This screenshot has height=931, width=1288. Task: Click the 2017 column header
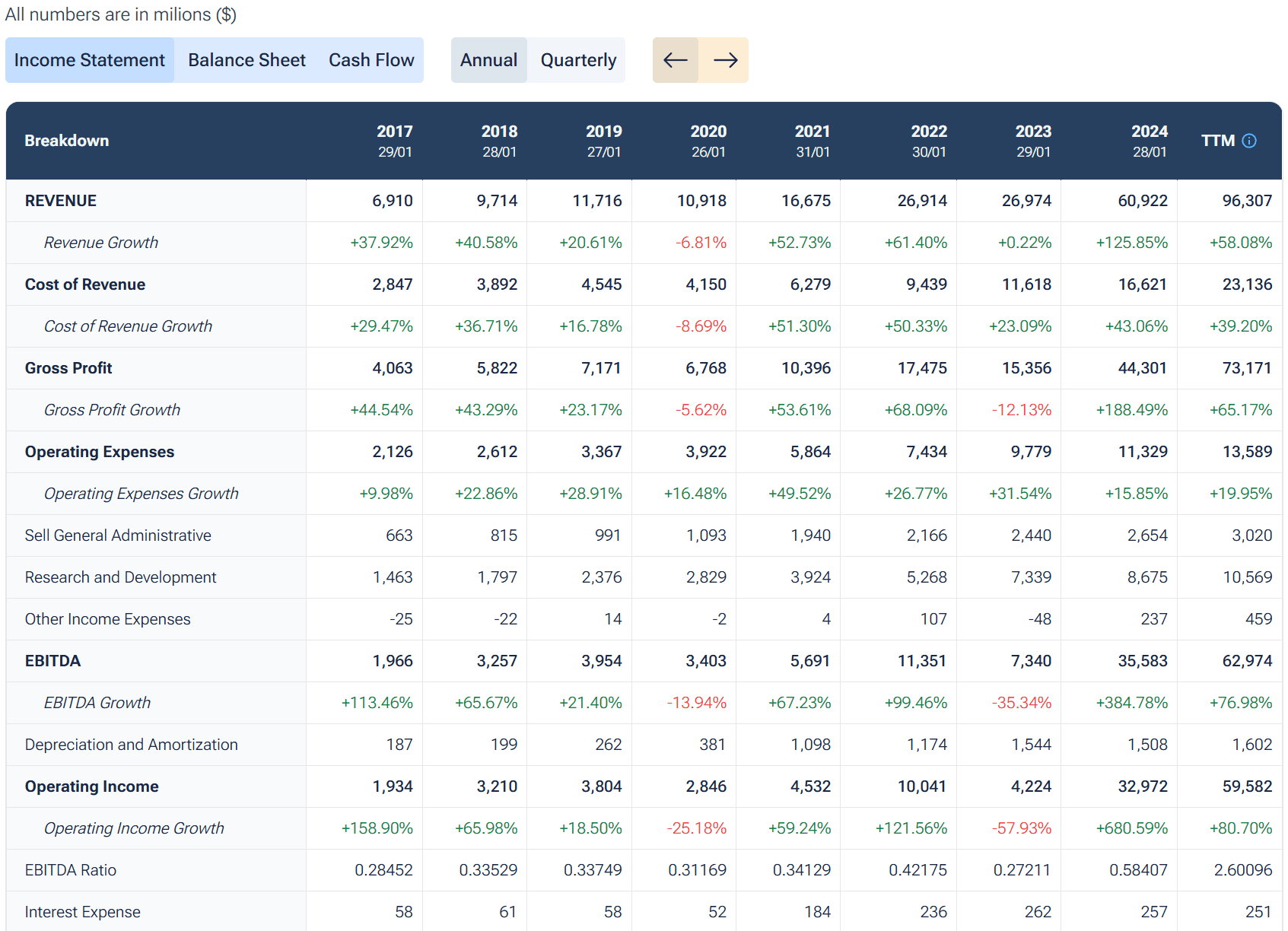[x=394, y=141]
